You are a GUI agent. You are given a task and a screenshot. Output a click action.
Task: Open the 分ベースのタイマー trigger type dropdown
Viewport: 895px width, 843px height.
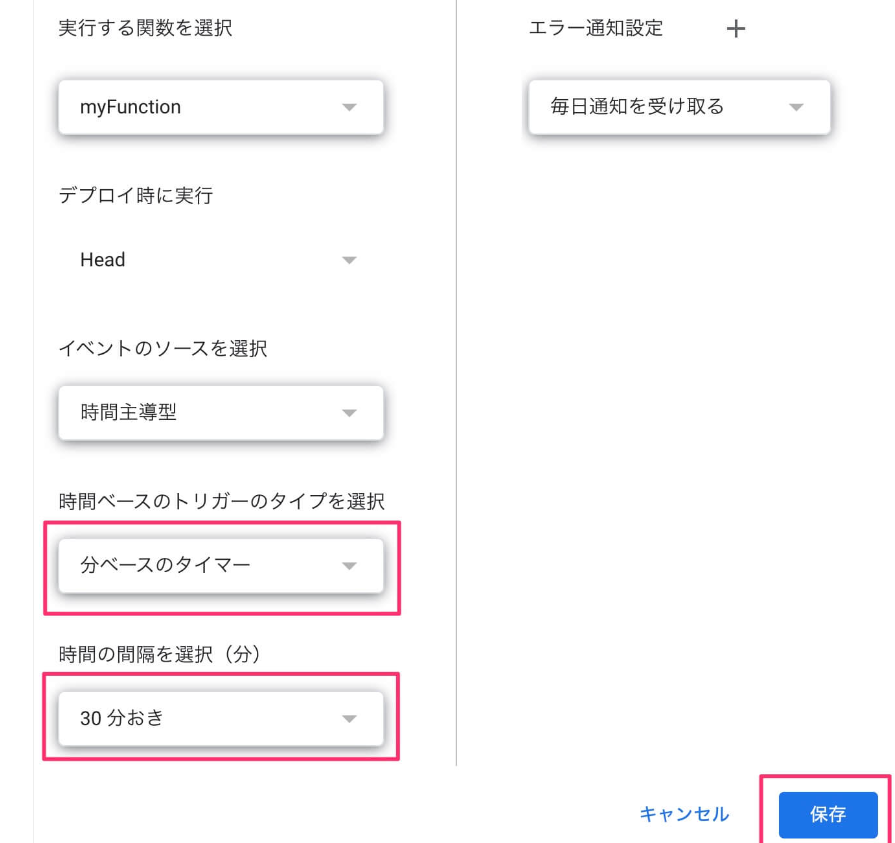[x=221, y=566]
